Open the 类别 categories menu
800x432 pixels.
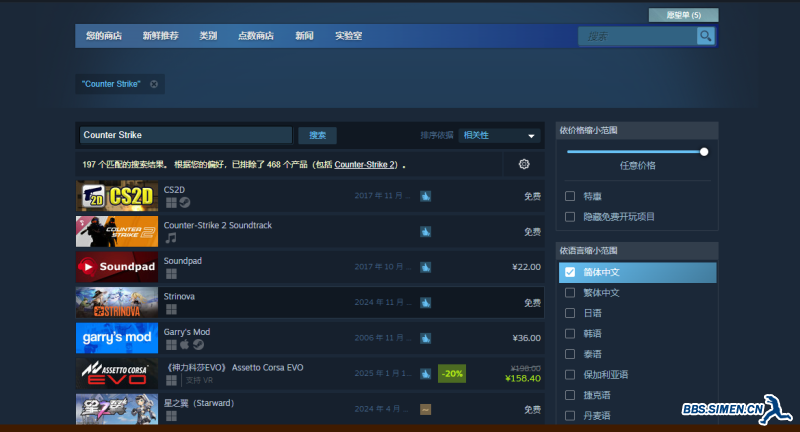(208, 36)
